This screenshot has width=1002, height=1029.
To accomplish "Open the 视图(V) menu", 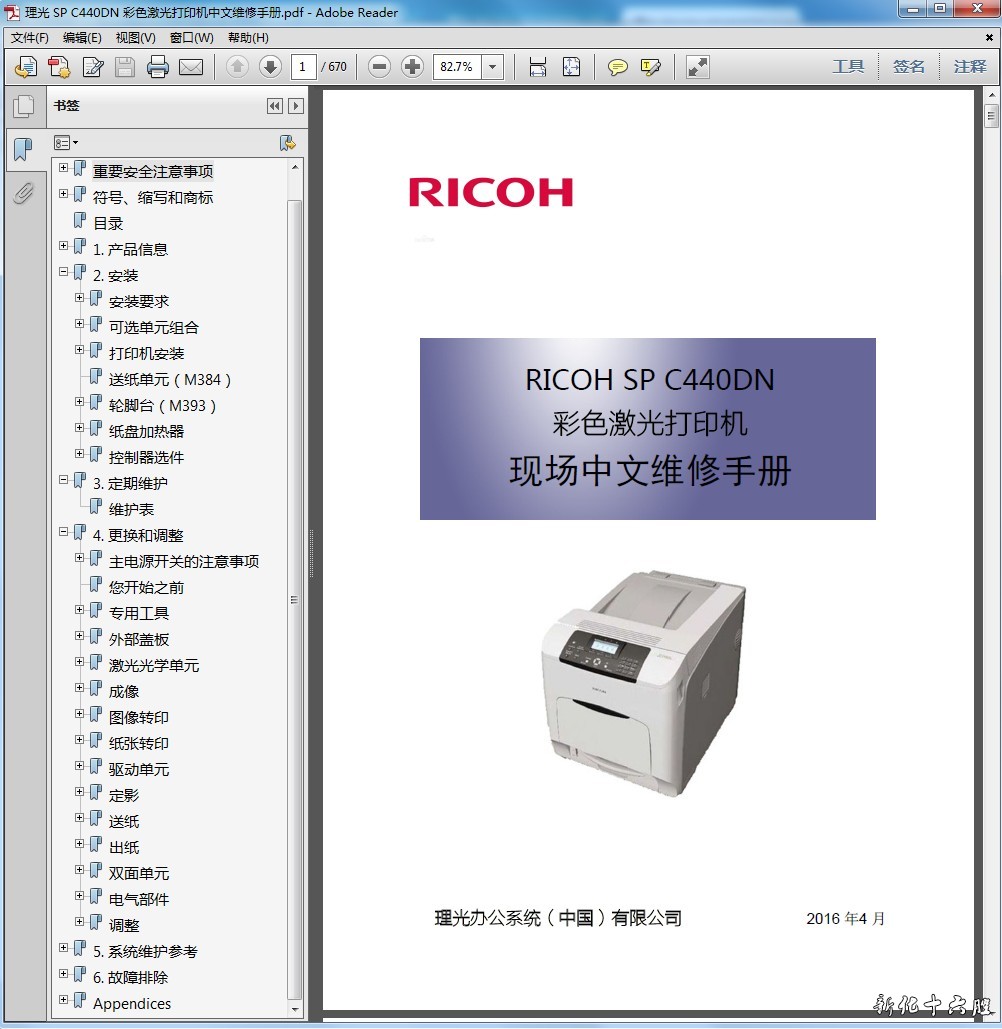I will pos(135,38).
